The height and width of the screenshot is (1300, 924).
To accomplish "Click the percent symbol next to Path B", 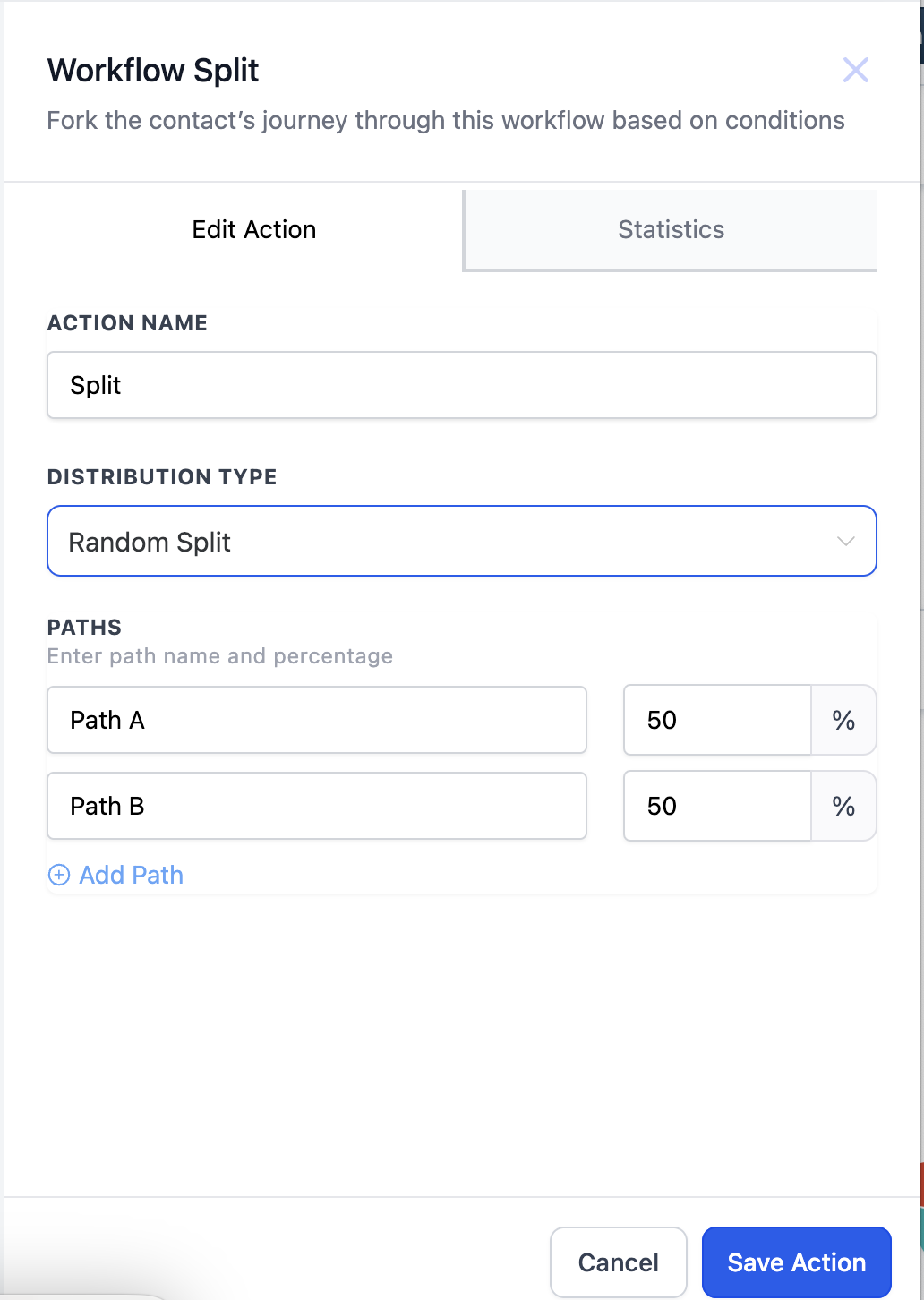I will coord(843,806).
